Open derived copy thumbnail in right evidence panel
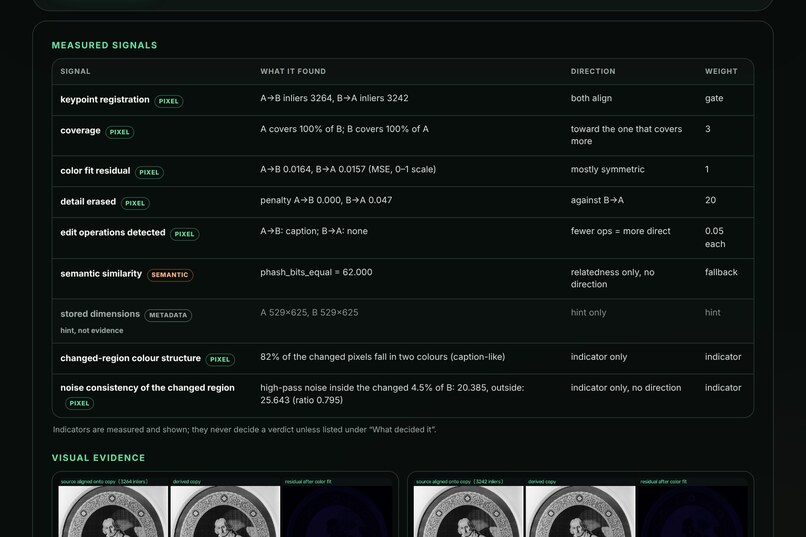The image size is (806, 537). tap(580, 511)
